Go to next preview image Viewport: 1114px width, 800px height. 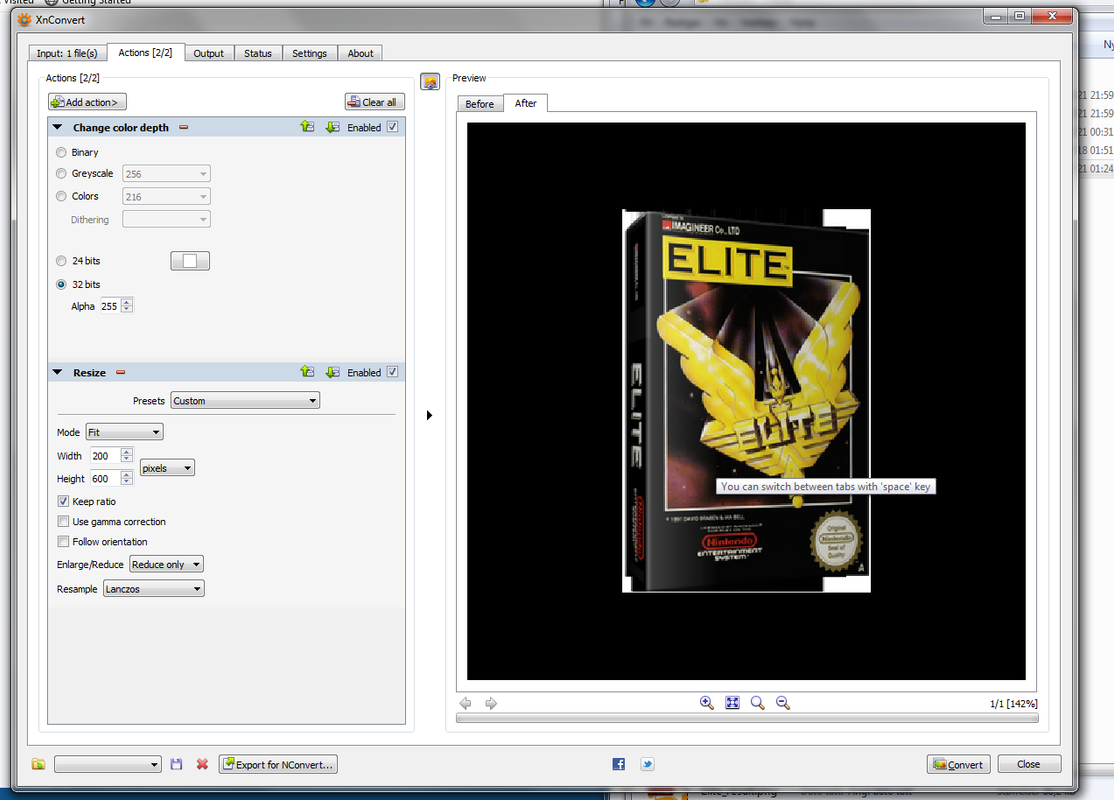(491, 703)
